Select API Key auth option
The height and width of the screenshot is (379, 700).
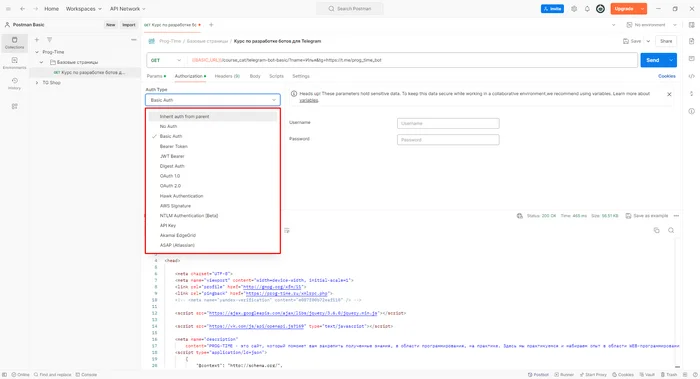coord(213,225)
